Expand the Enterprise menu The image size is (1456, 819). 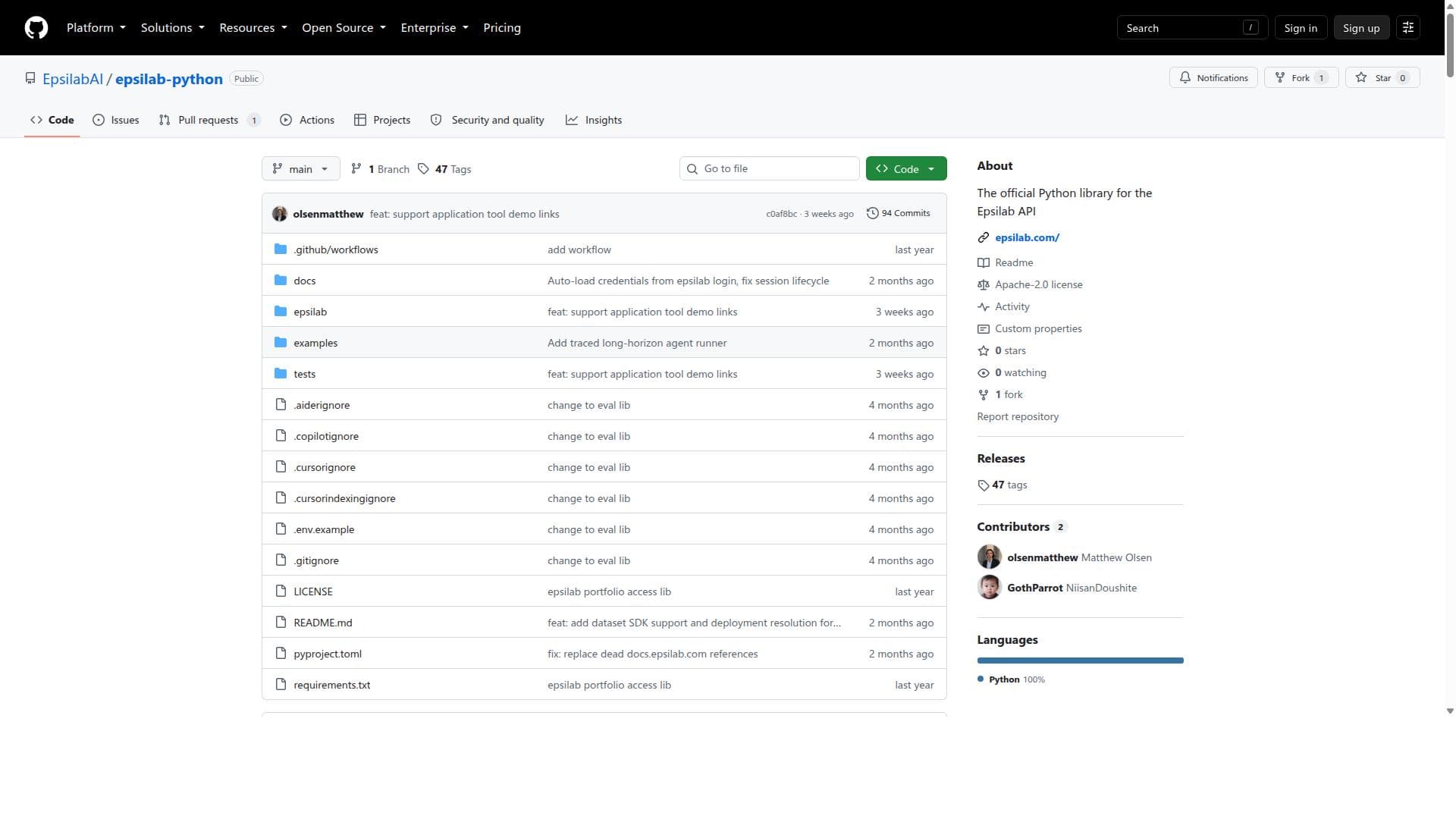pyautogui.click(x=435, y=28)
